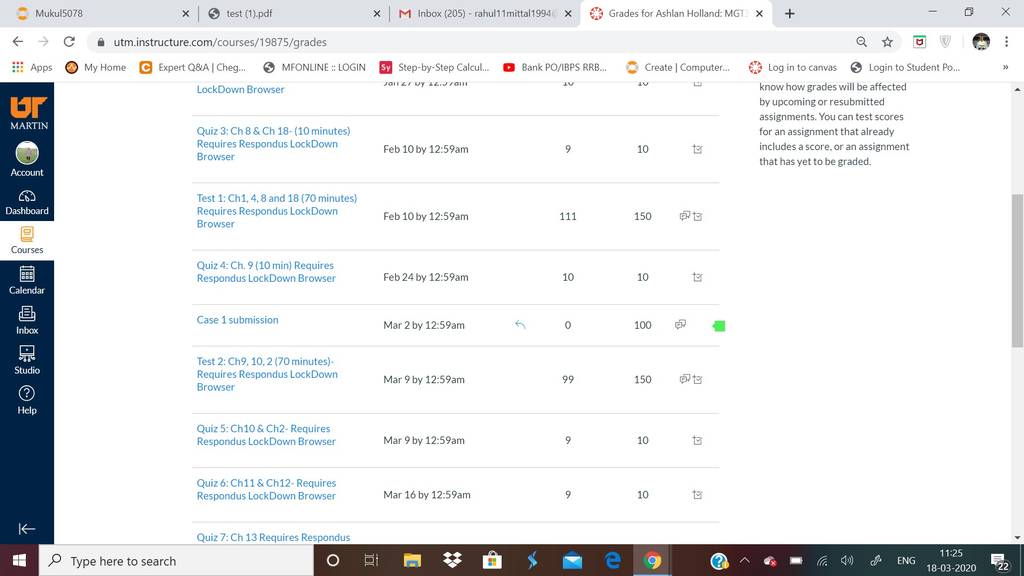Revert the Case 1 what-if score

click(x=520, y=324)
